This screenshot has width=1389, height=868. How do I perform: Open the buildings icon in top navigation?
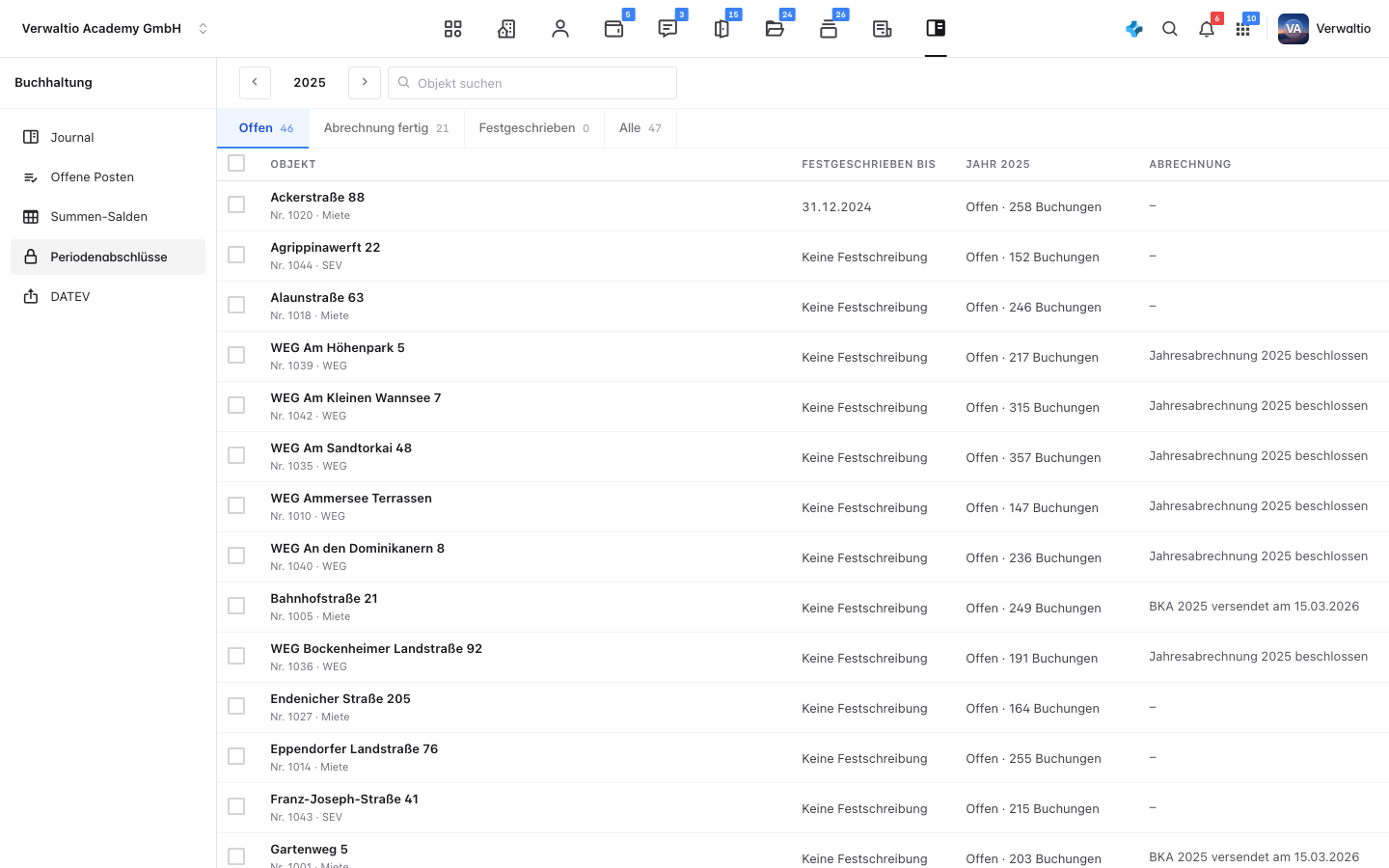click(x=506, y=29)
